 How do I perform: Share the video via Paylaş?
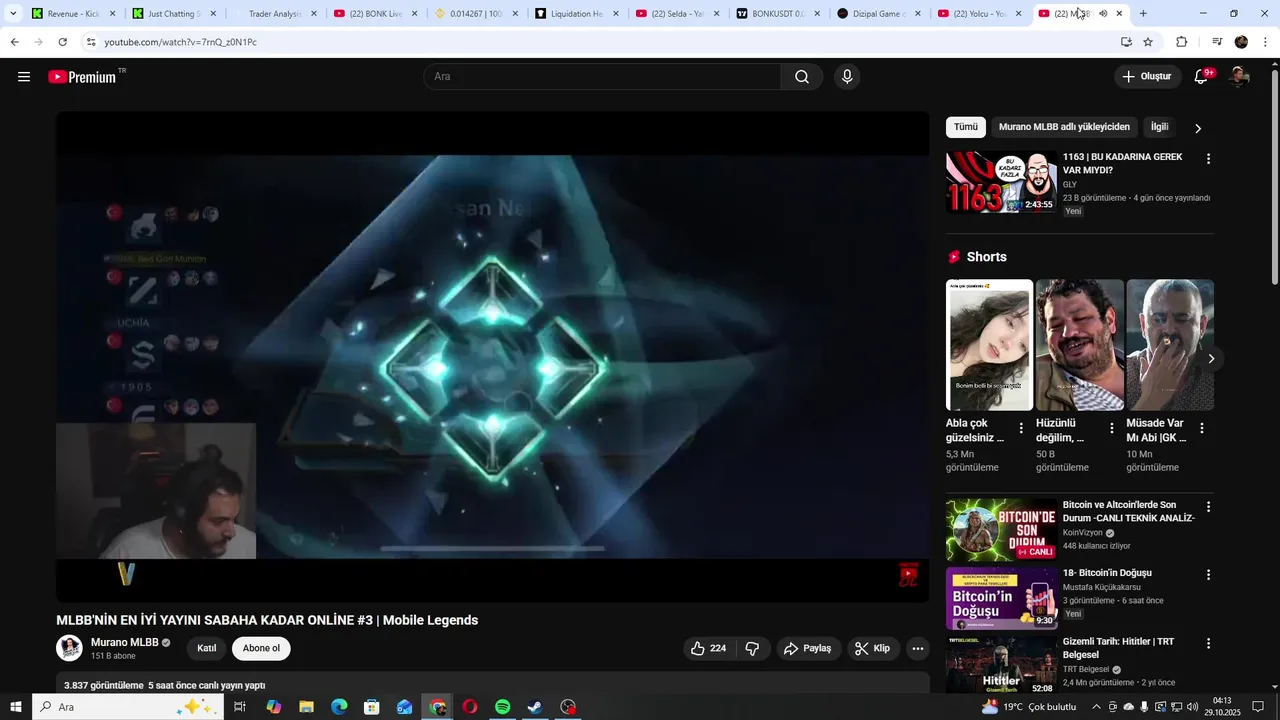coord(808,648)
